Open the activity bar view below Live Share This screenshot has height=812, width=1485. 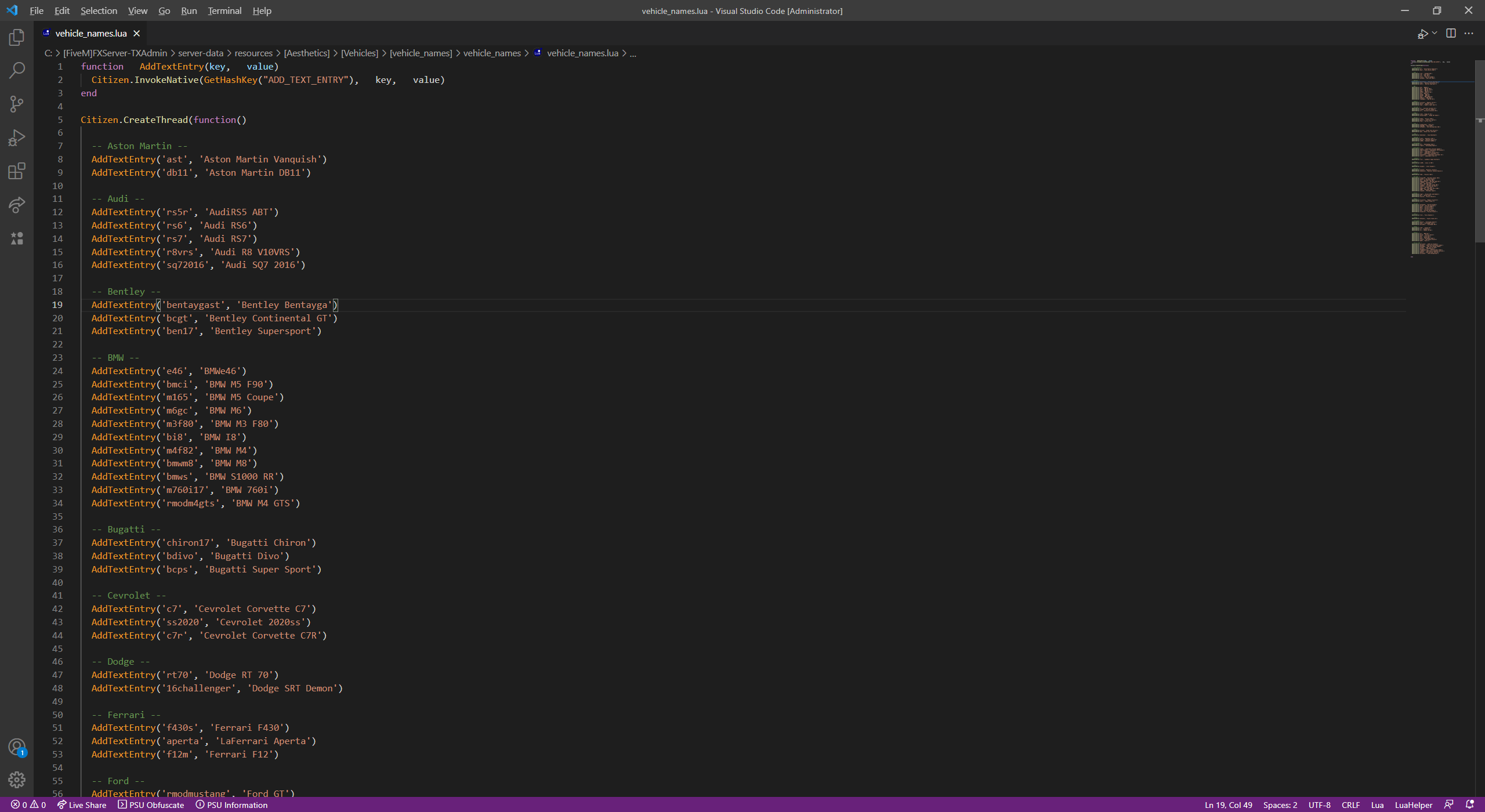coord(17,238)
